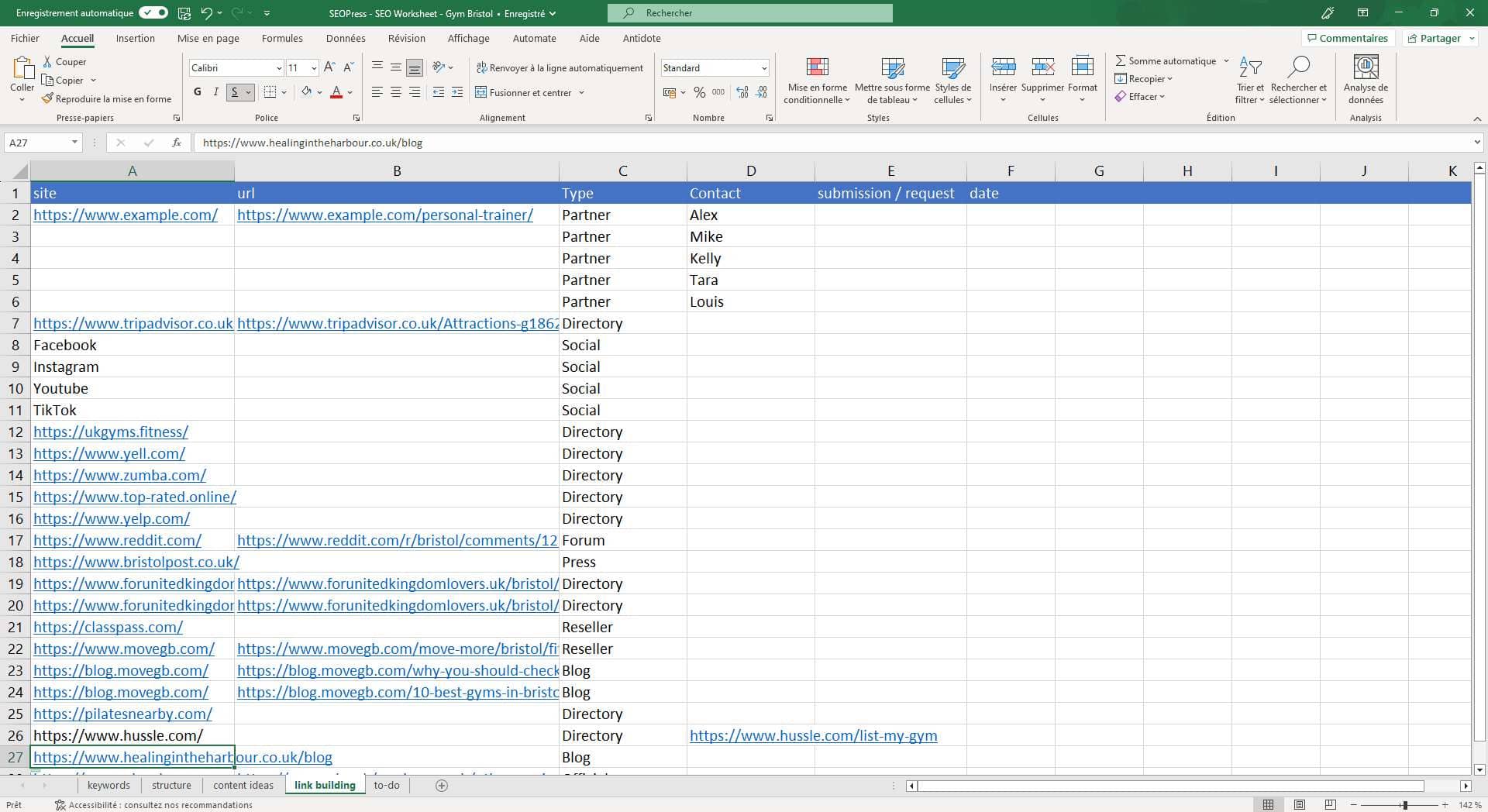Click the decrease indent icon
1488x812 pixels.
click(x=439, y=92)
